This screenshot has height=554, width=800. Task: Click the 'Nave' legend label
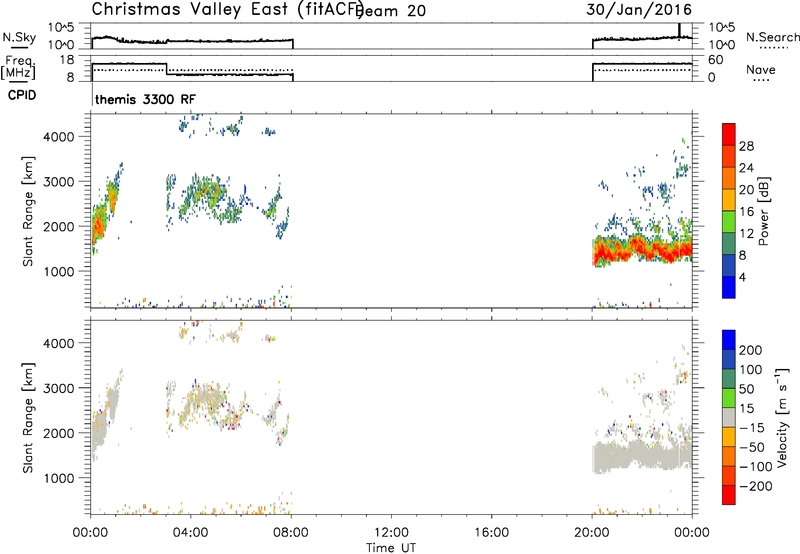[761, 70]
